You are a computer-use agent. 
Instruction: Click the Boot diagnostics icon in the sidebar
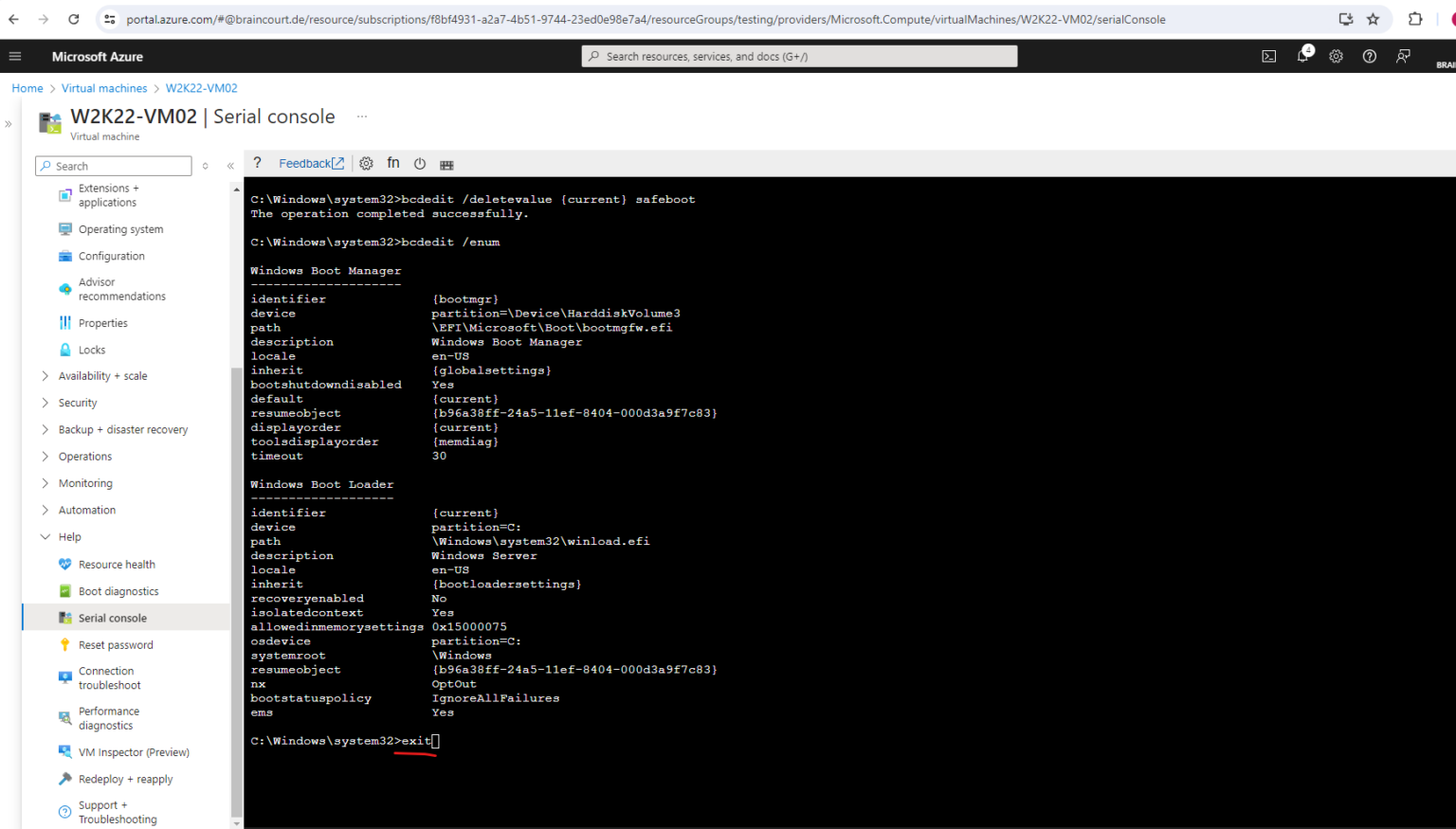click(64, 590)
